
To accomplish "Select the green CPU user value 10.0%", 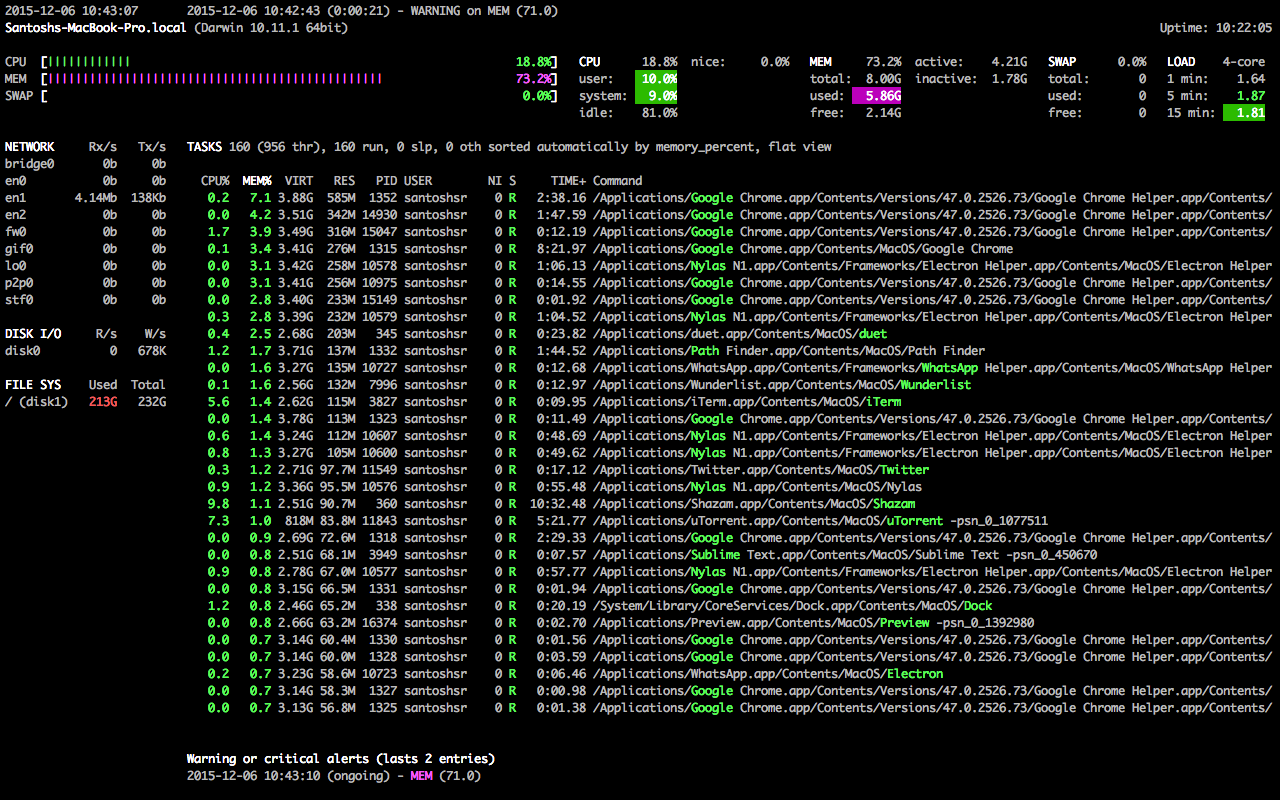I will coord(656,79).
